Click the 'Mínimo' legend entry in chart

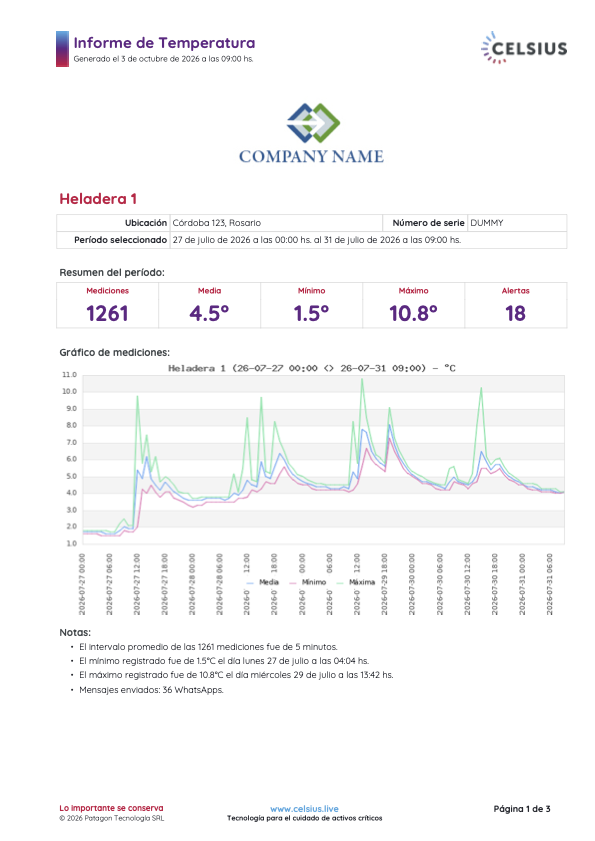pos(307,582)
